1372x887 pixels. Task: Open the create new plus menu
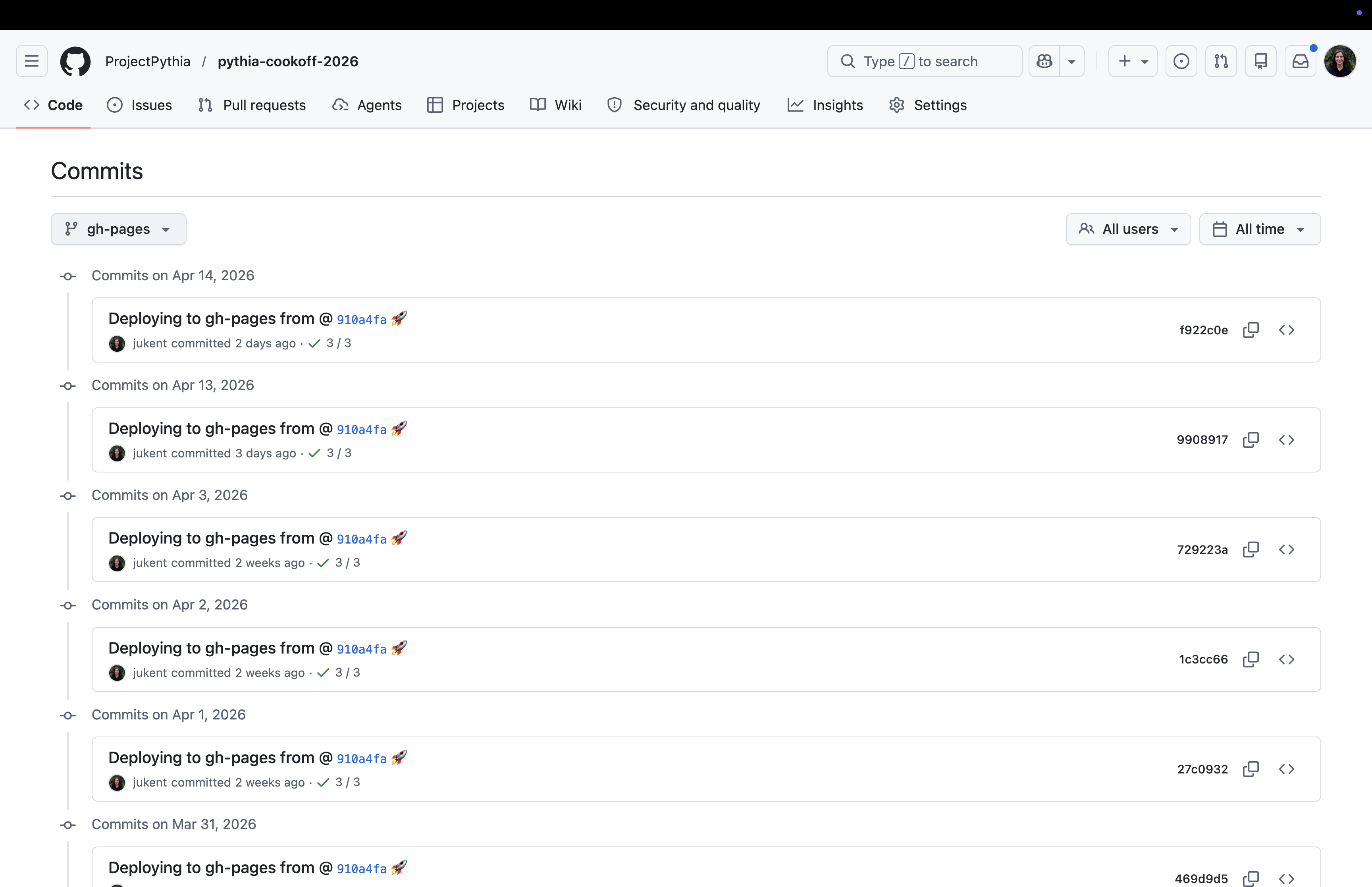coord(1133,61)
